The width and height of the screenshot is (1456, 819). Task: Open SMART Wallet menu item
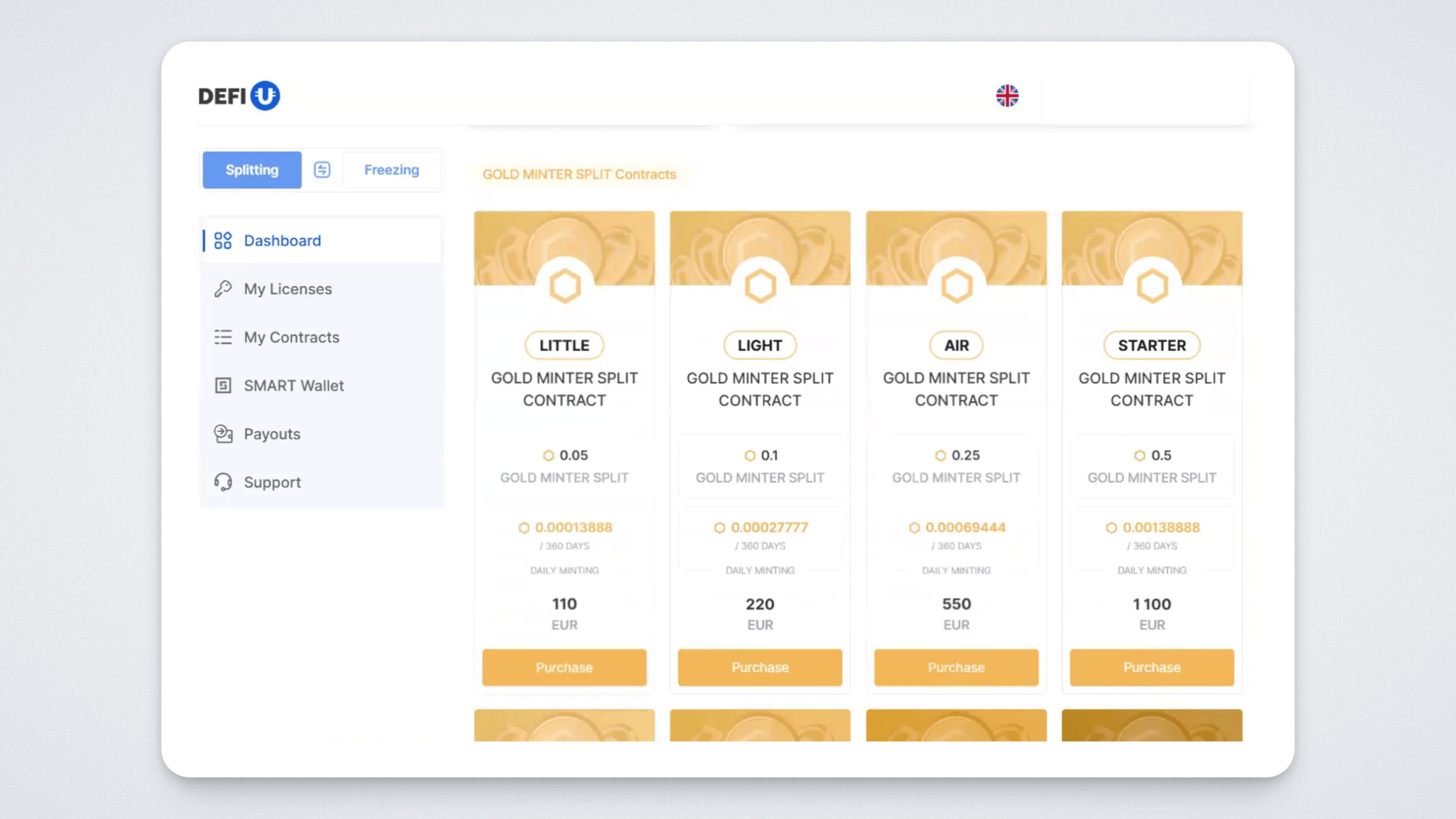pyautogui.click(x=293, y=386)
